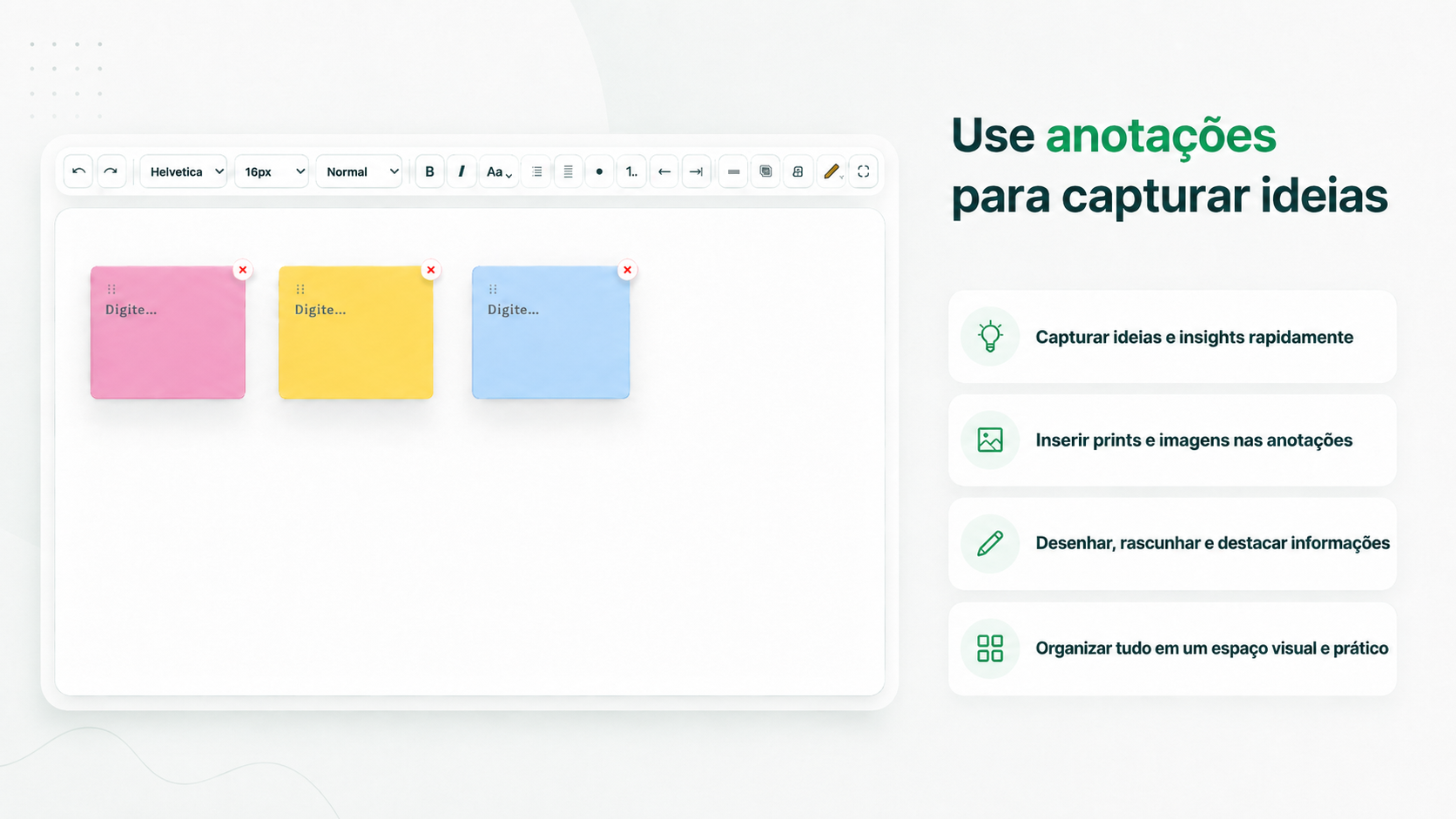This screenshot has width=1456, height=819.
Task: Click the pencil feature icon beside Desenhar
Action: 990,543
